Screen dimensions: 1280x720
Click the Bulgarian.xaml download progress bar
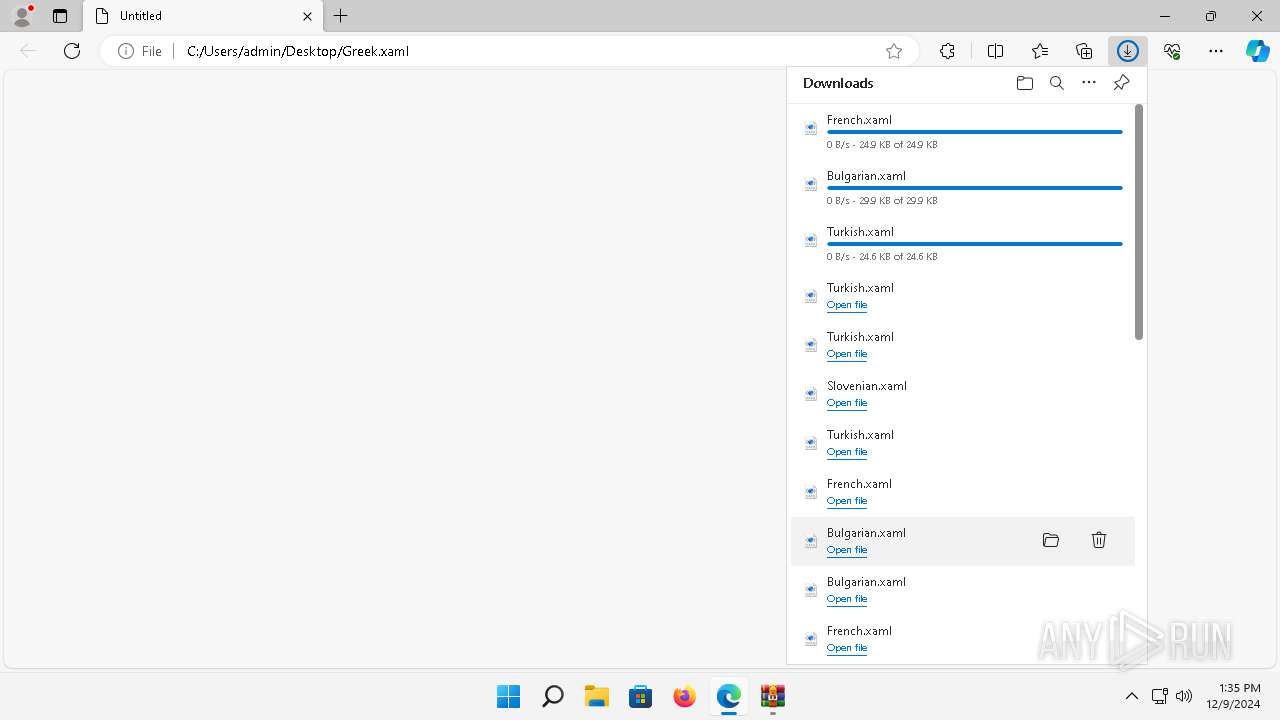tap(974, 188)
